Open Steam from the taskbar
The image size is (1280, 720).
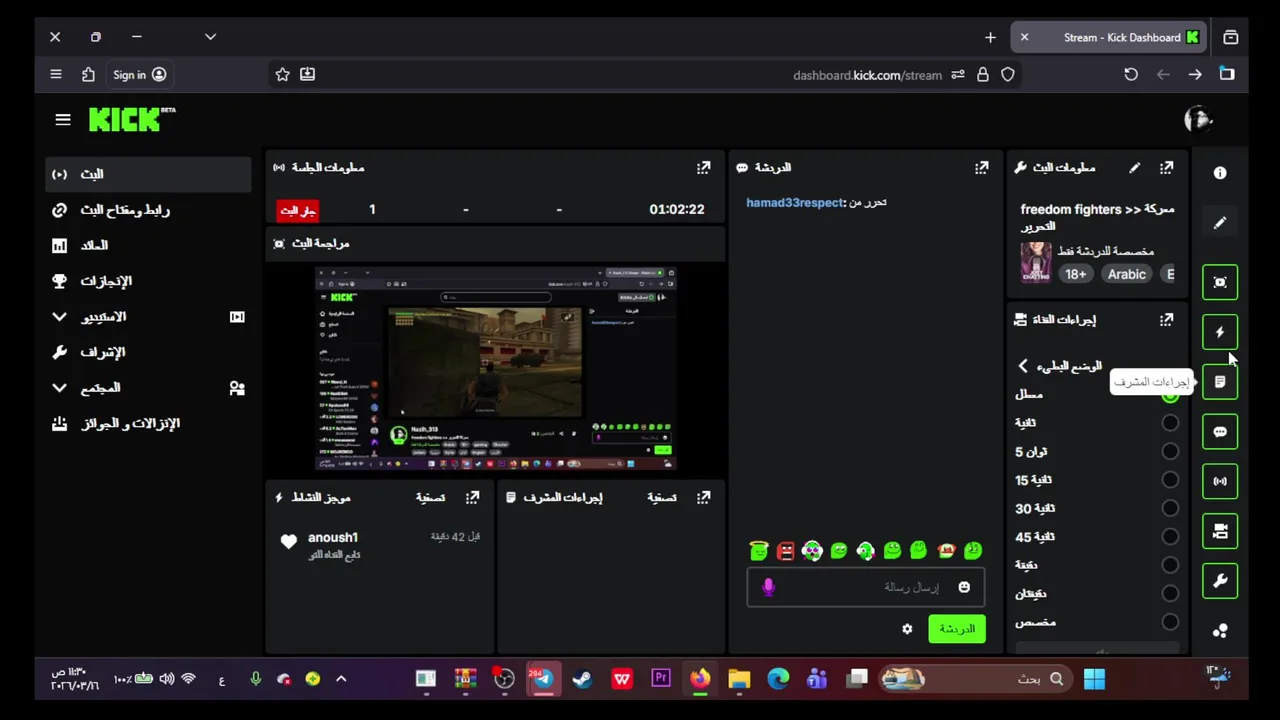(x=582, y=679)
